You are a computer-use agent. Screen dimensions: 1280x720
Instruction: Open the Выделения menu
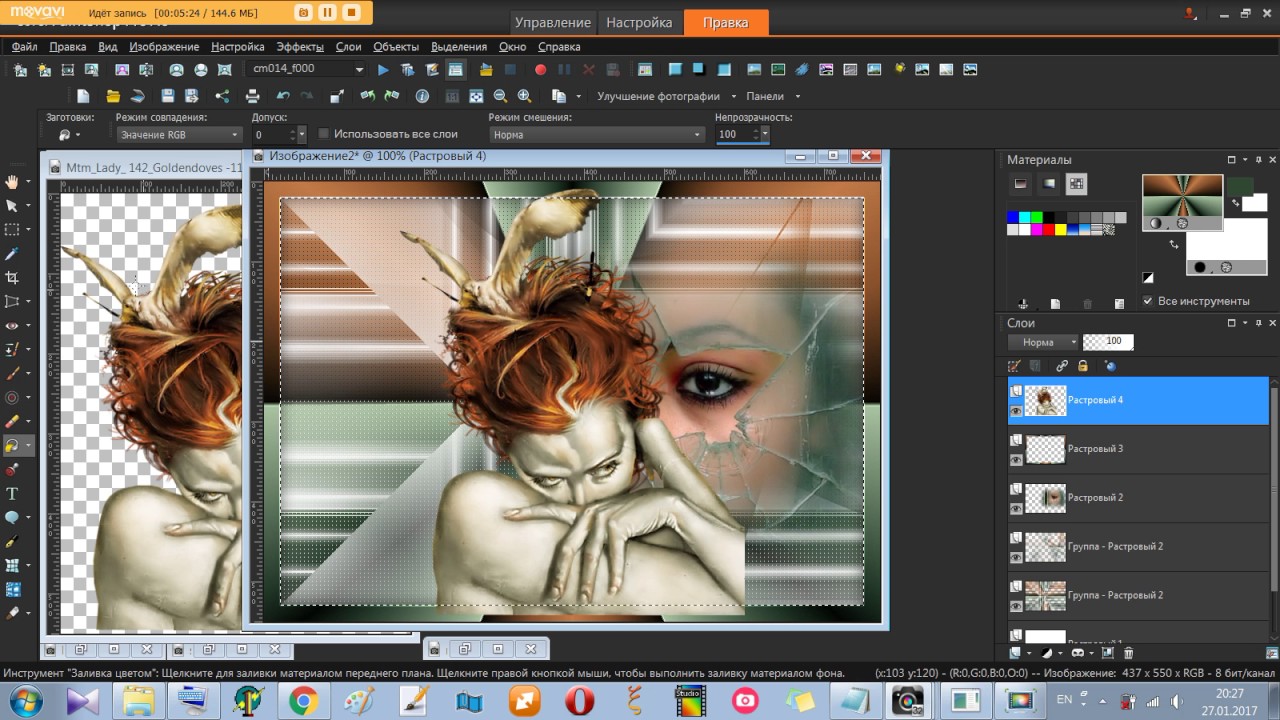tap(459, 47)
